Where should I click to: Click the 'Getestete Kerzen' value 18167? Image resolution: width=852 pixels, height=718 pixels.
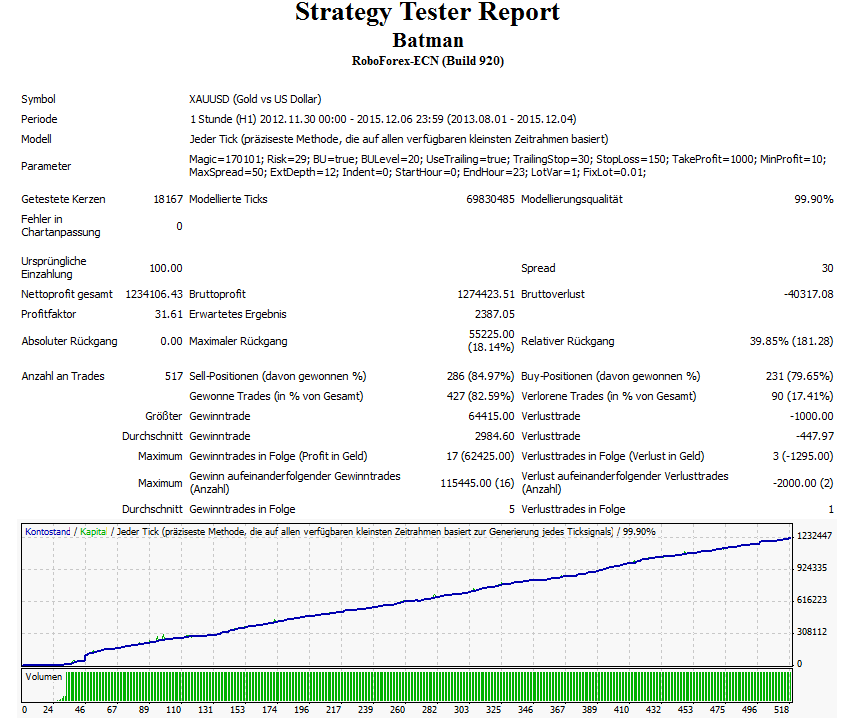(168, 199)
